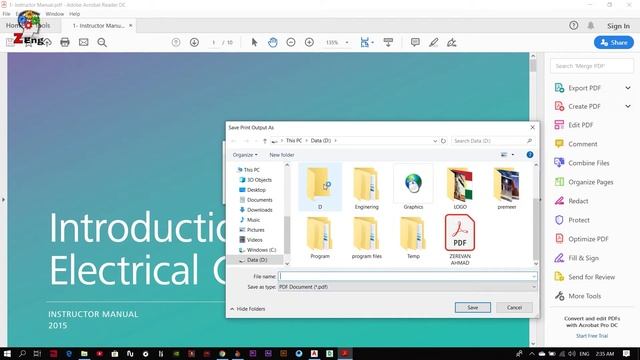Select the Highlight pen tool
This screenshot has width=640, height=360.
pos(433,42)
